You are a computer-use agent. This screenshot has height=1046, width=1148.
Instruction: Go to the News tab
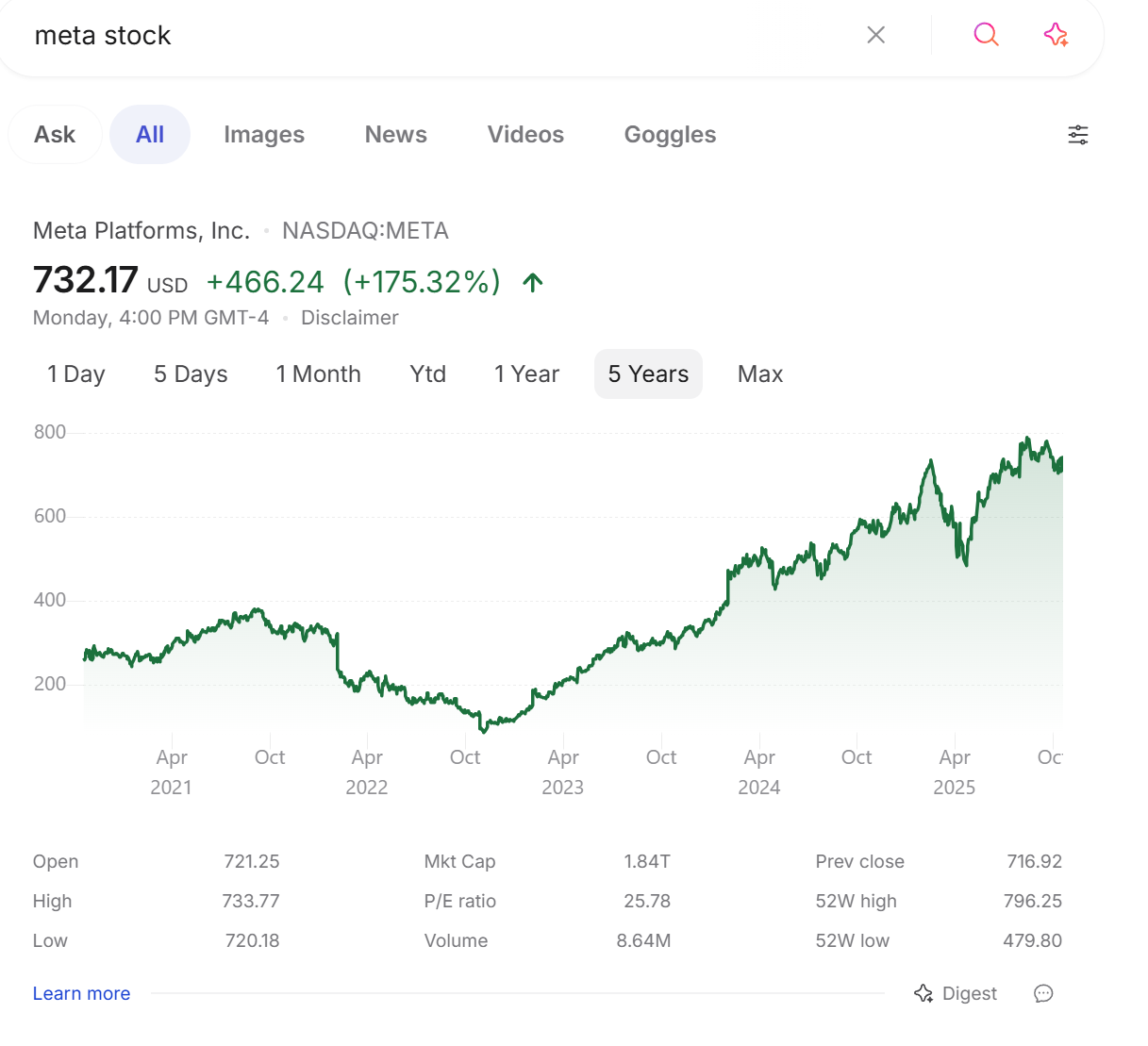tap(396, 135)
